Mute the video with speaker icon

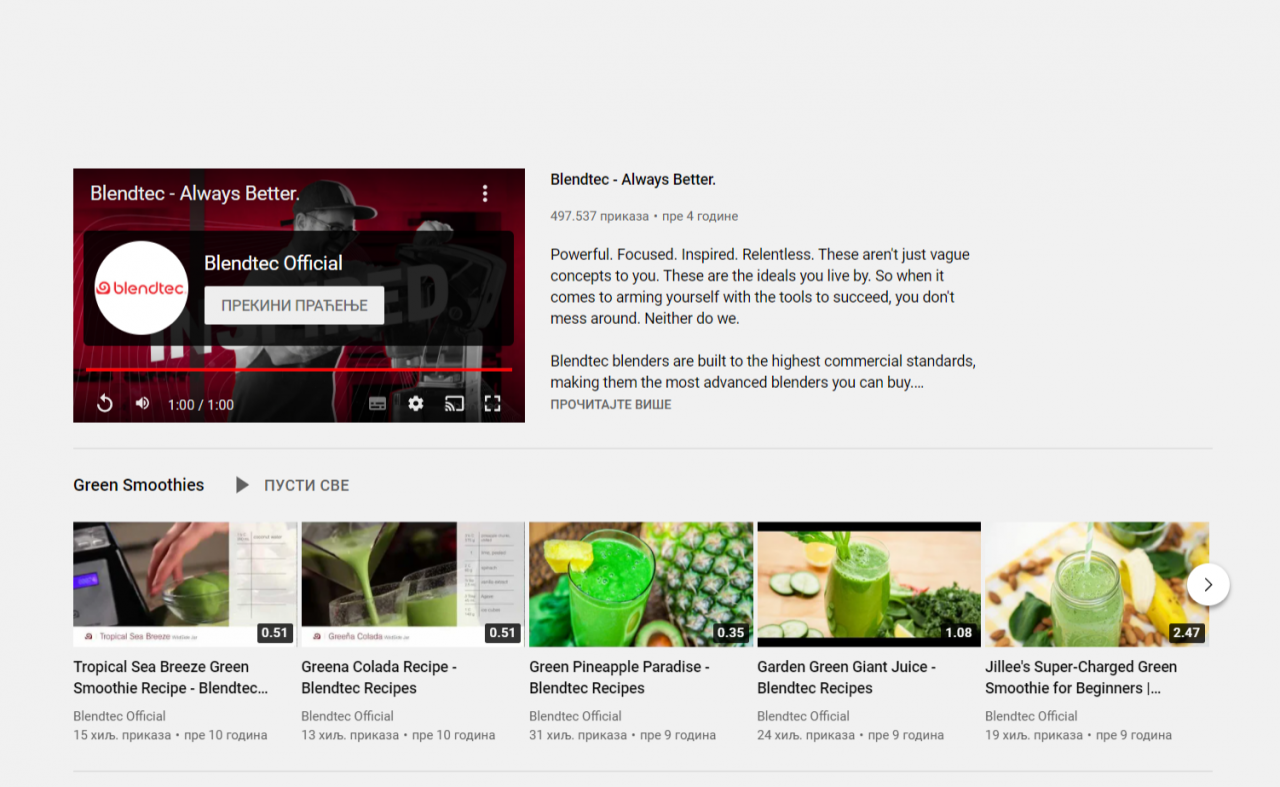tap(142, 404)
